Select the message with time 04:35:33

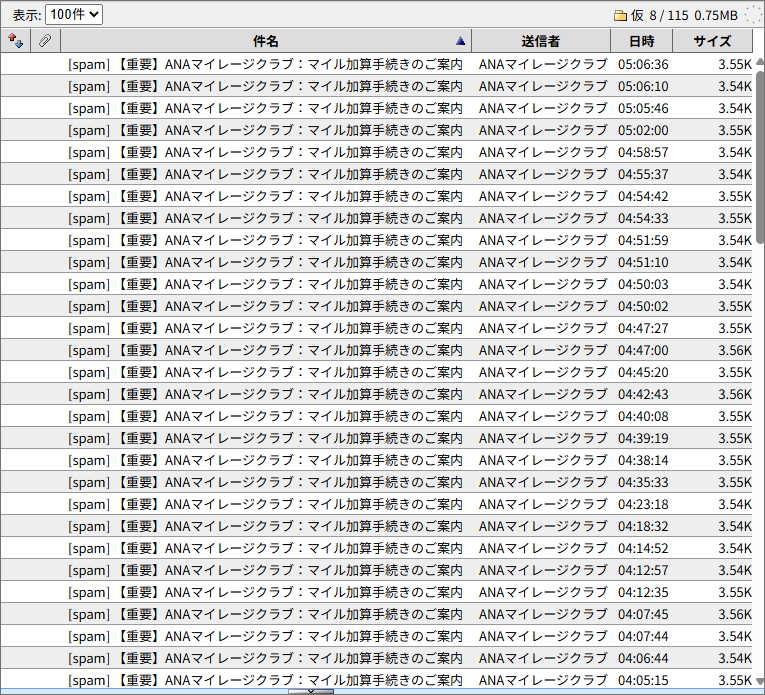[376, 482]
